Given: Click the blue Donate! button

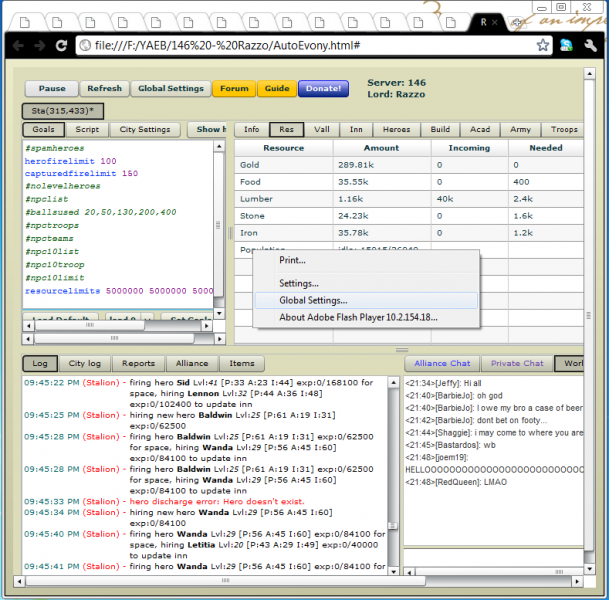Looking at the screenshot, I should (x=323, y=88).
